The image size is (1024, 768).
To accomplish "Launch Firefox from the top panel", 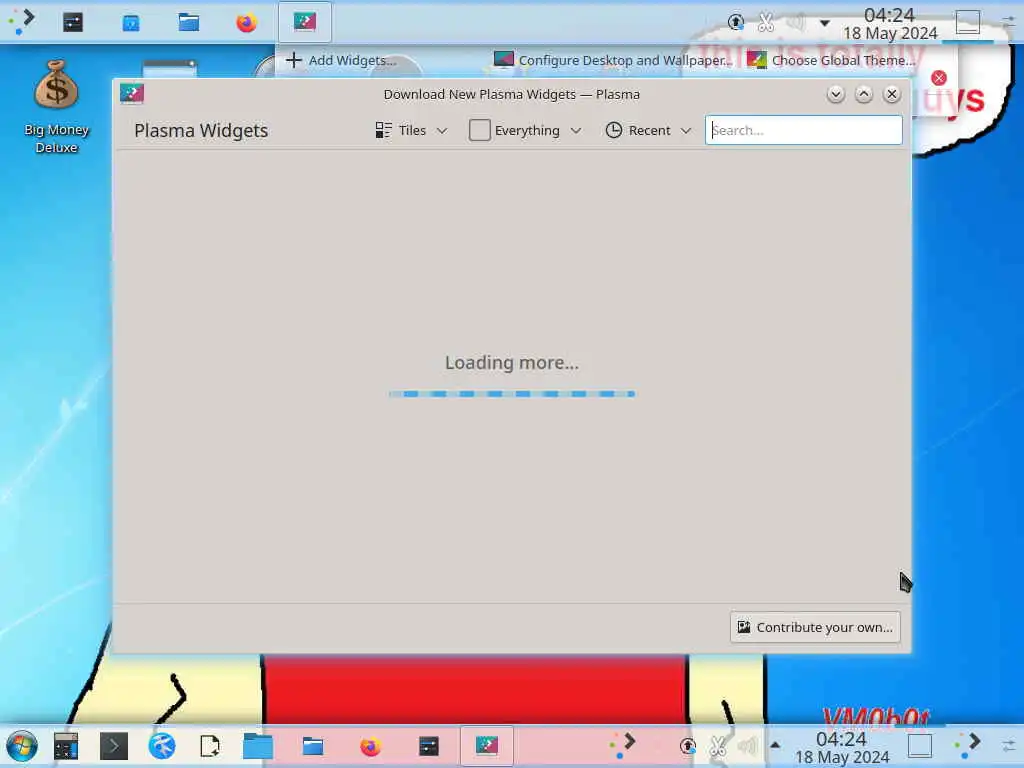I will pos(246,23).
